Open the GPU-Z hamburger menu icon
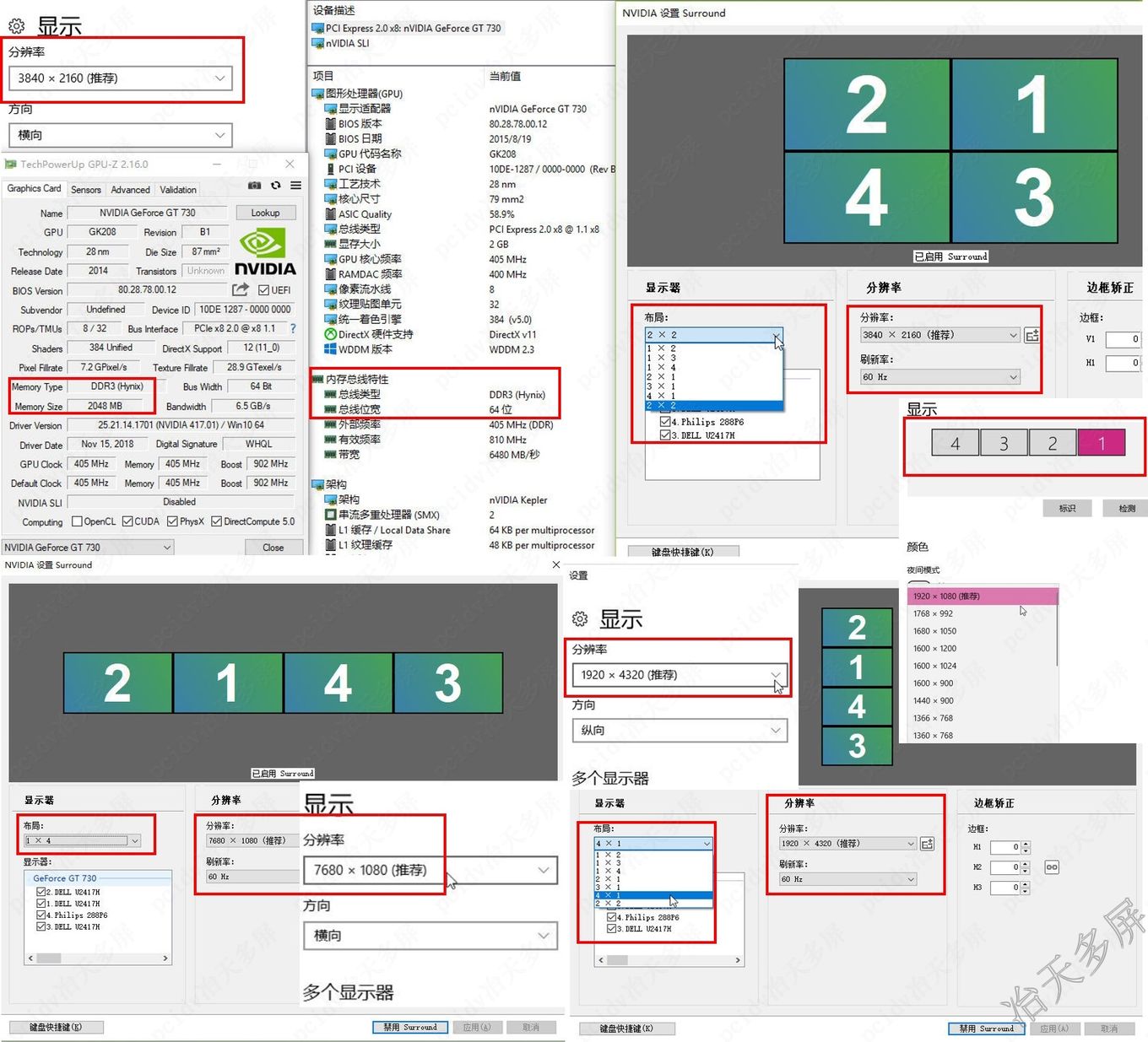The image size is (1148, 1042). pyautogui.click(x=295, y=186)
